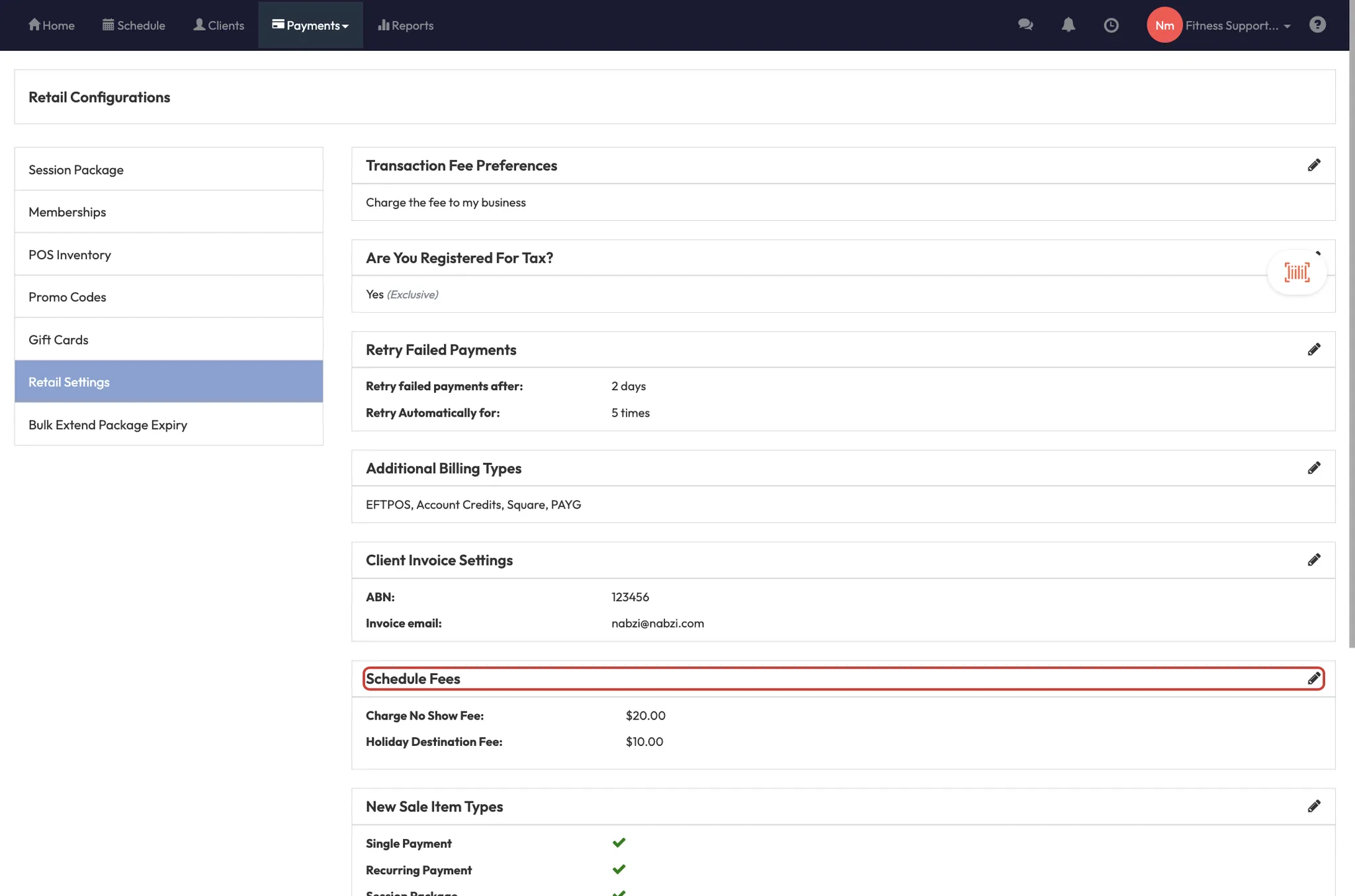
Task: Click the Retry Failed Payments edit pencil
Action: click(1314, 350)
